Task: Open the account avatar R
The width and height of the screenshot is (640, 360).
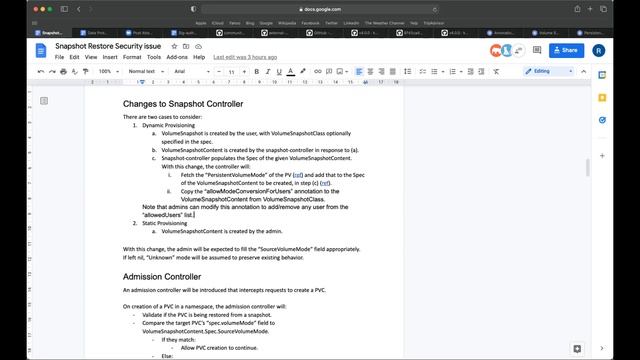Action: point(598,51)
